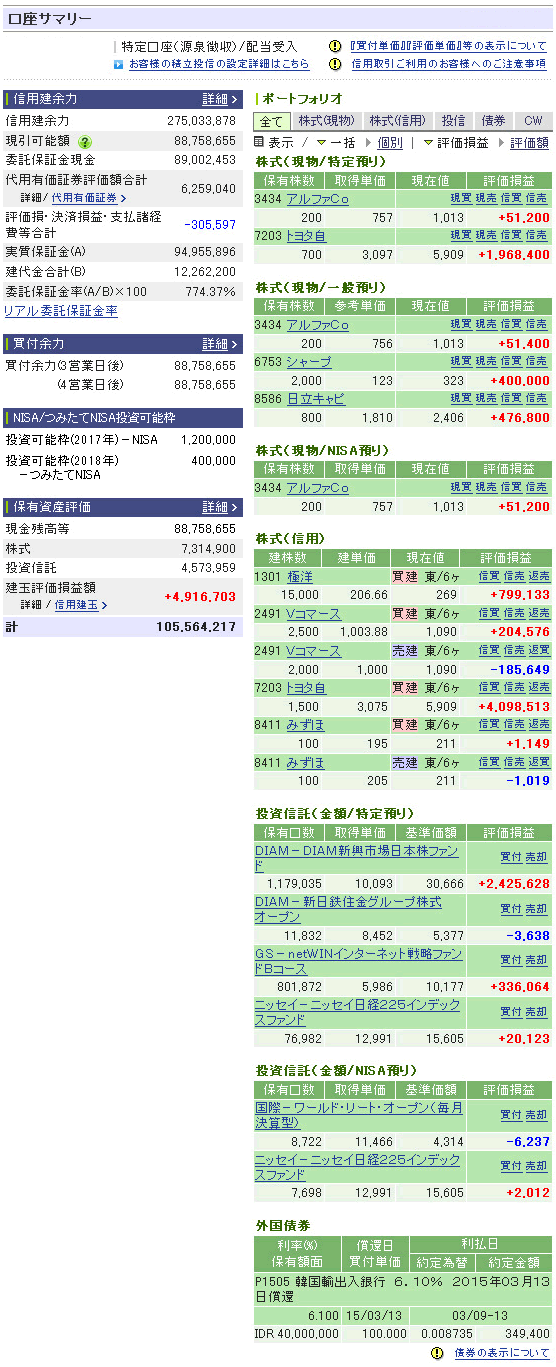The width and height of the screenshot is (556, 1367).
Task: Sort portfolio by 評価損益 triangle
Action: tap(428, 143)
